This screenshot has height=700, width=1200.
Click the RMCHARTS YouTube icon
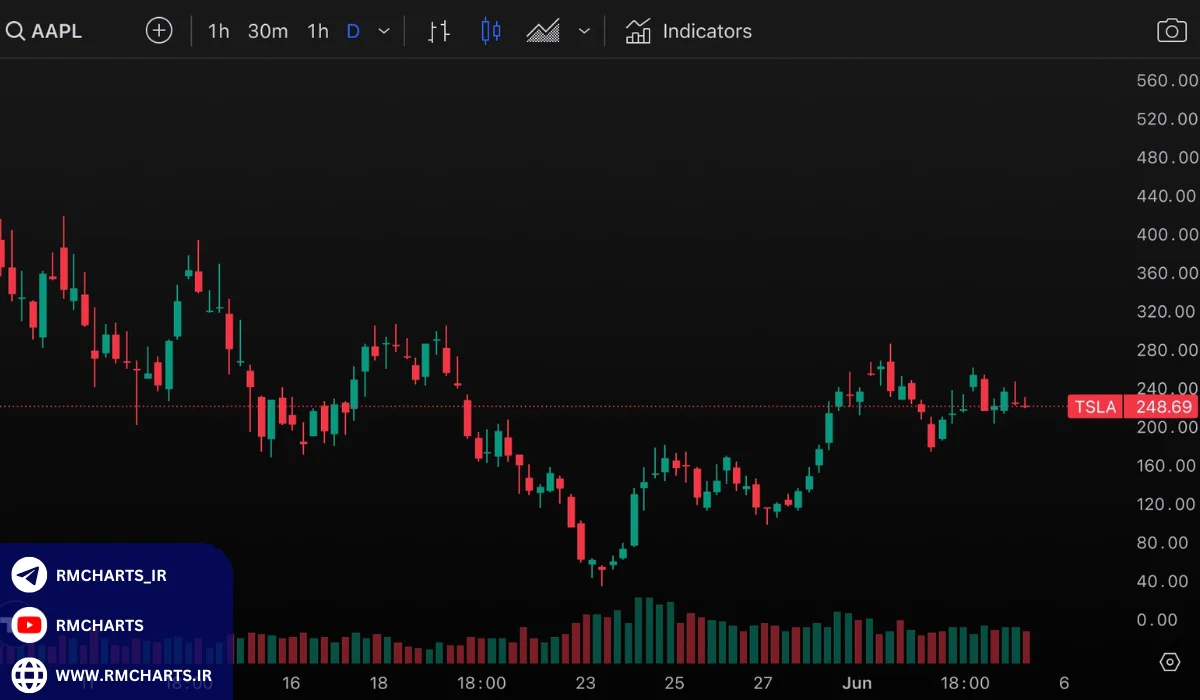point(29,625)
